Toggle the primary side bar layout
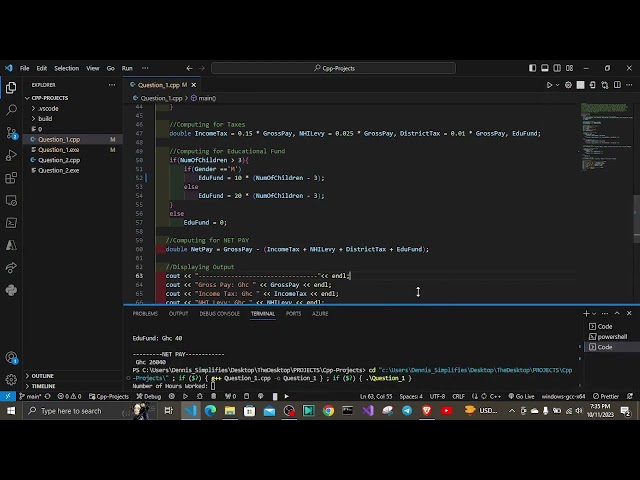 pos(532,68)
